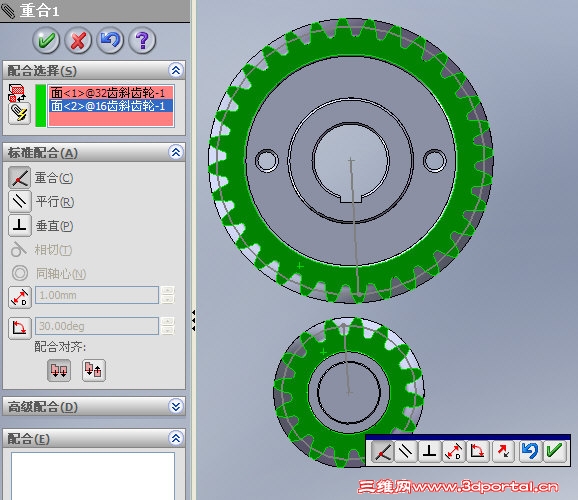578x500 pixels.
Task: Select the 垂直(P) perpendicular mate
Action: [x=20, y=225]
